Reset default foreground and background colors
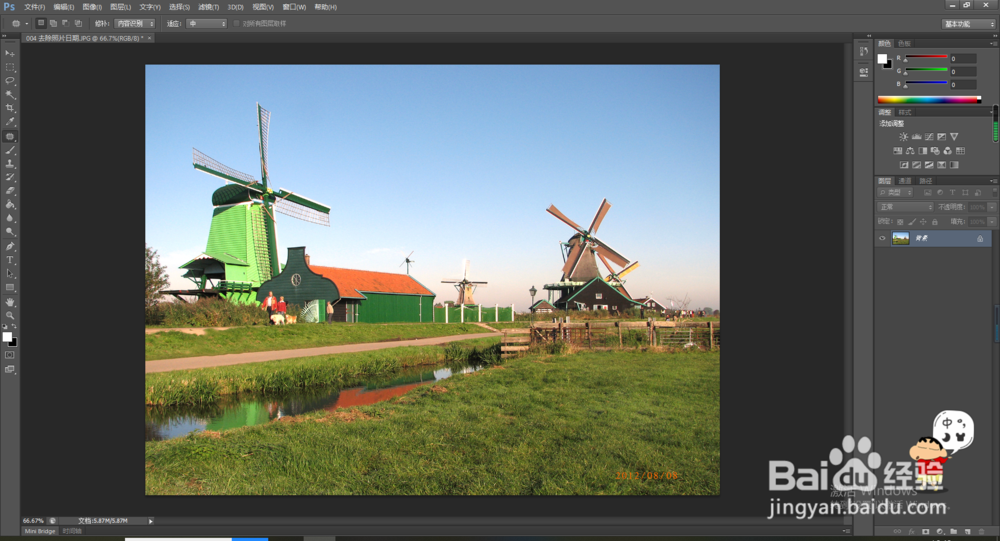This screenshot has width=1000, height=541. point(6,326)
